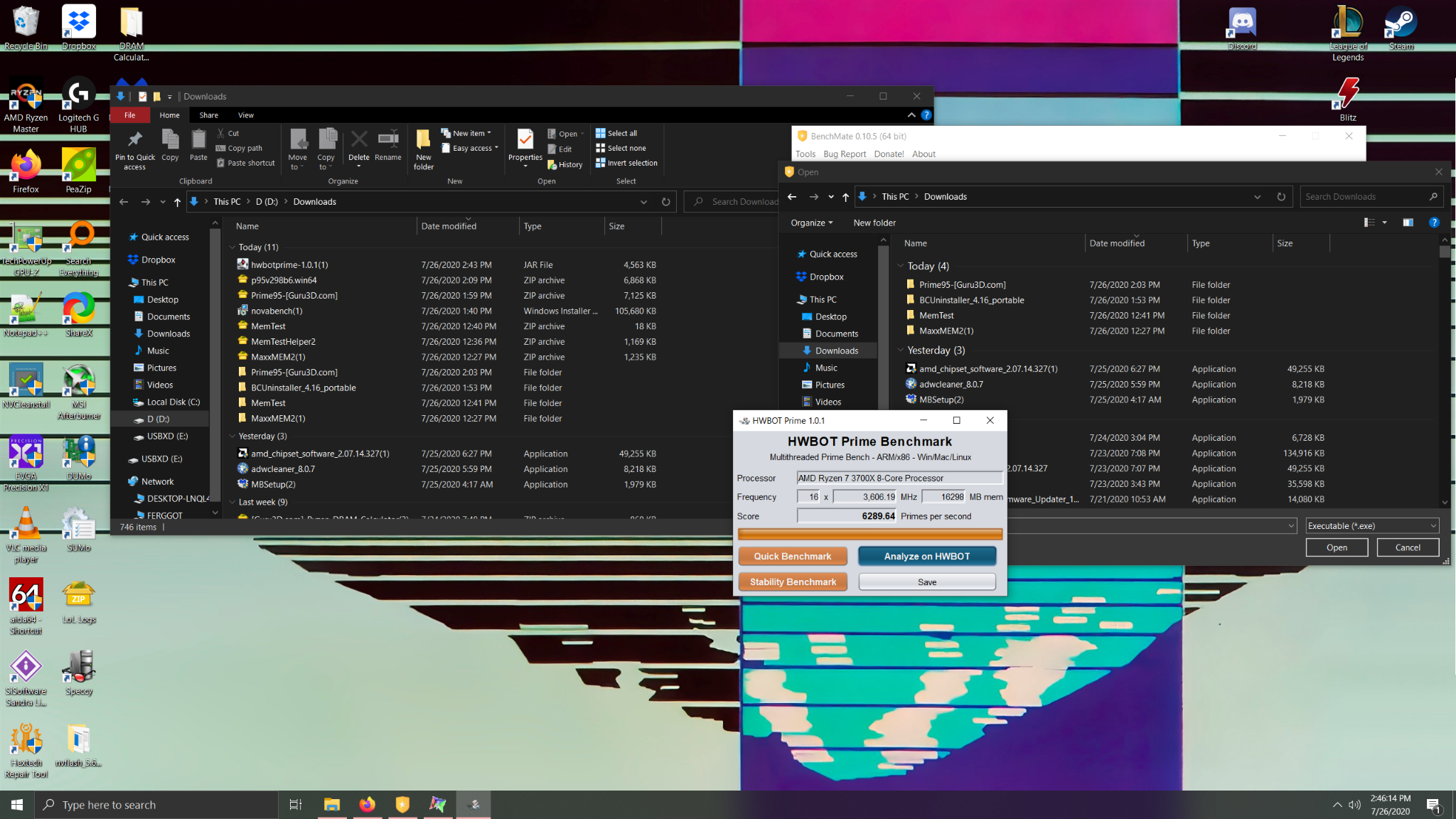Click Invert selection in ribbon
Image resolution: width=1456 pixels, height=819 pixels.
coord(626,163)
